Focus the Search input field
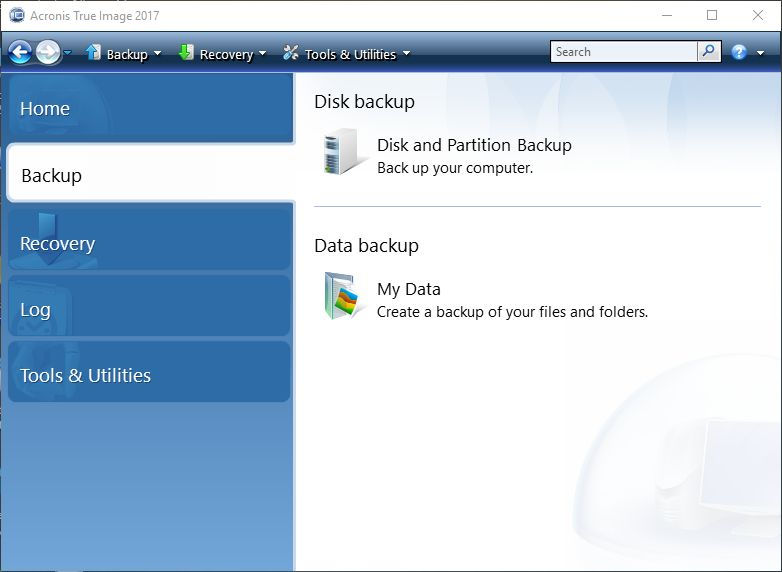The width and height of the screenshot is (782, 572). pyautogui.click(x=623, y=51)
